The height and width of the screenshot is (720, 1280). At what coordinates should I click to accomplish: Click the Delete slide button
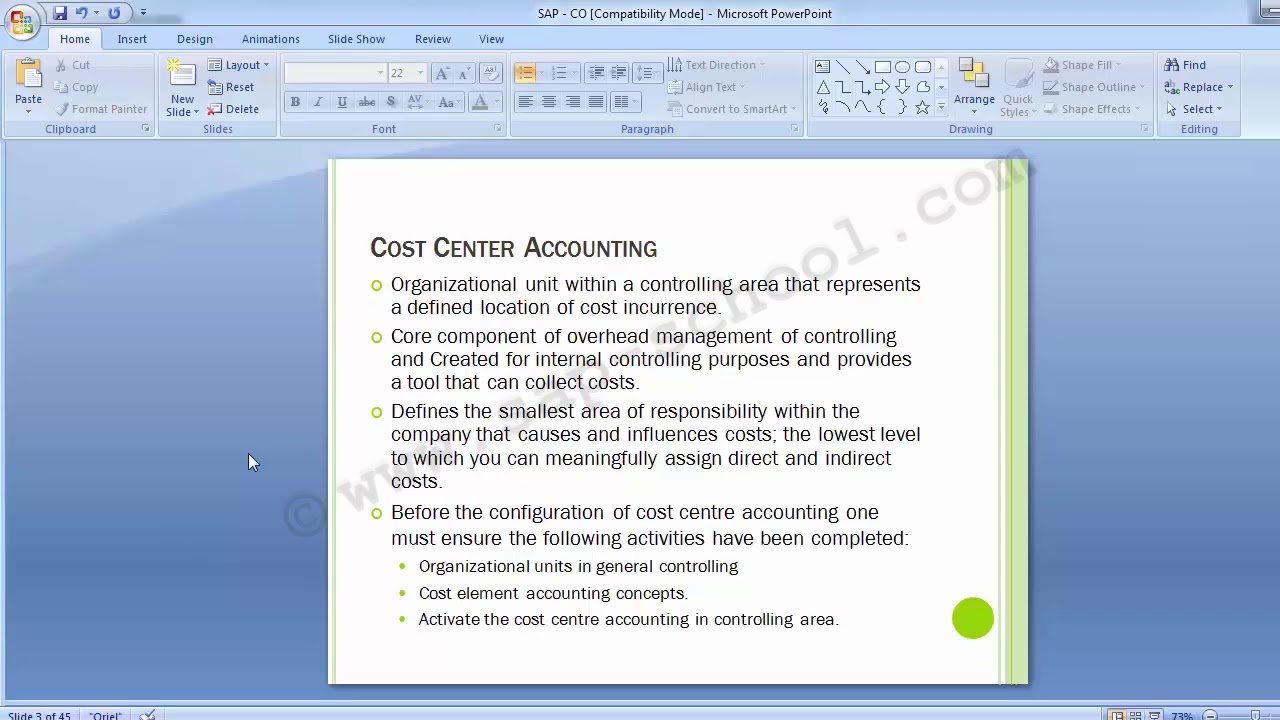[234, 109]
